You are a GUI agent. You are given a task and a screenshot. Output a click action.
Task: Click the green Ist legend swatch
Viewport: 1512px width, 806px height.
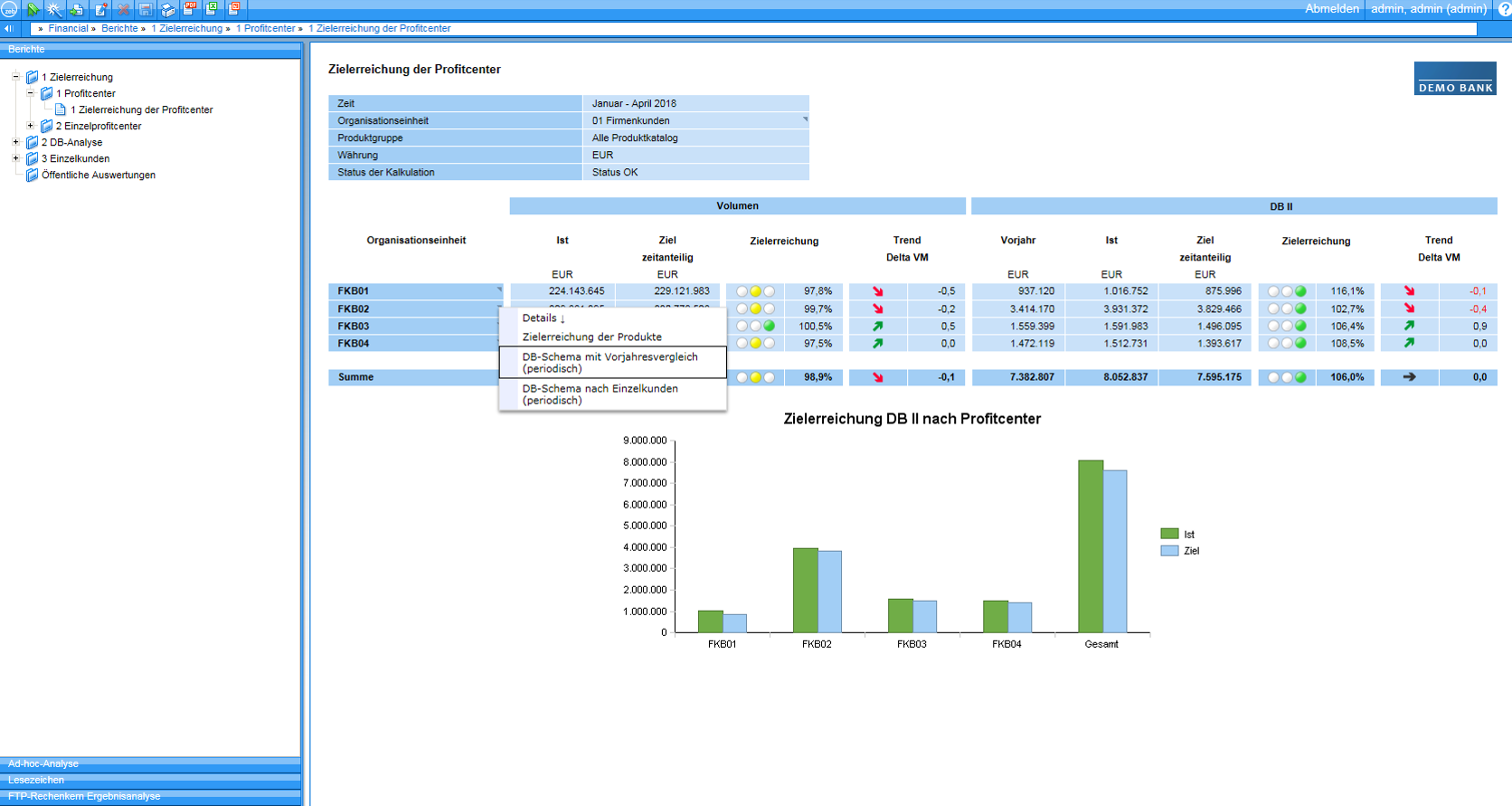(1169, 534)
